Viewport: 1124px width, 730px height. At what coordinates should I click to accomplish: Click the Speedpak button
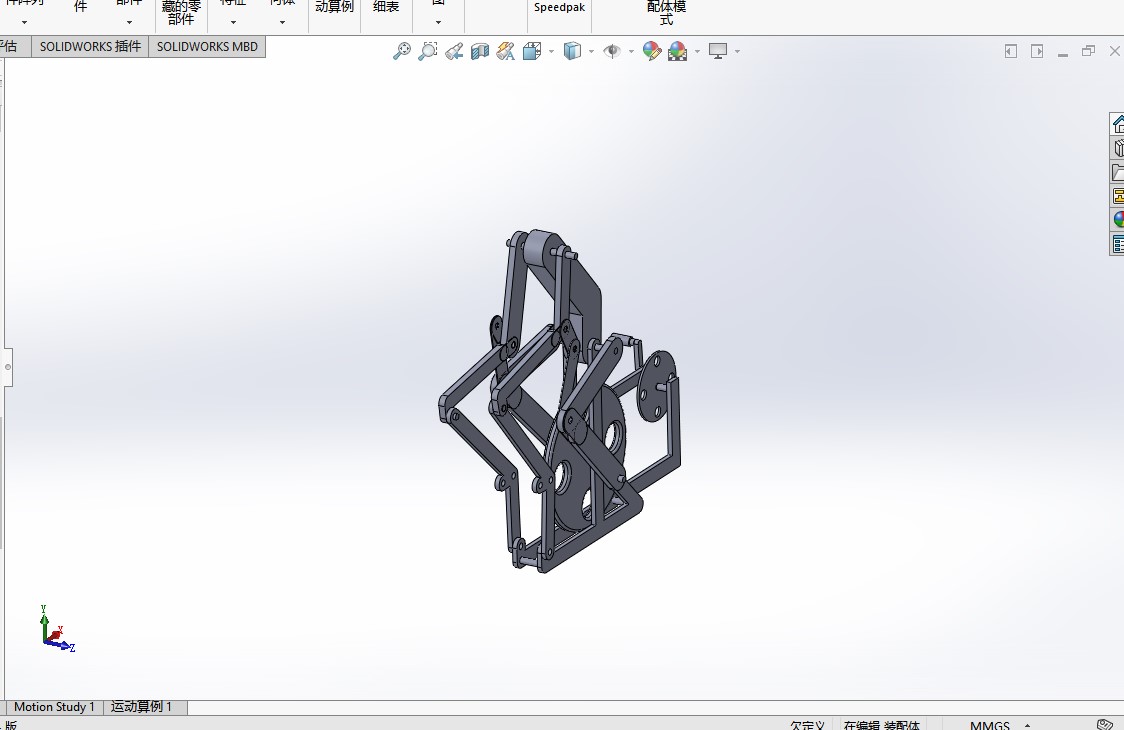(x=559, y=8)
